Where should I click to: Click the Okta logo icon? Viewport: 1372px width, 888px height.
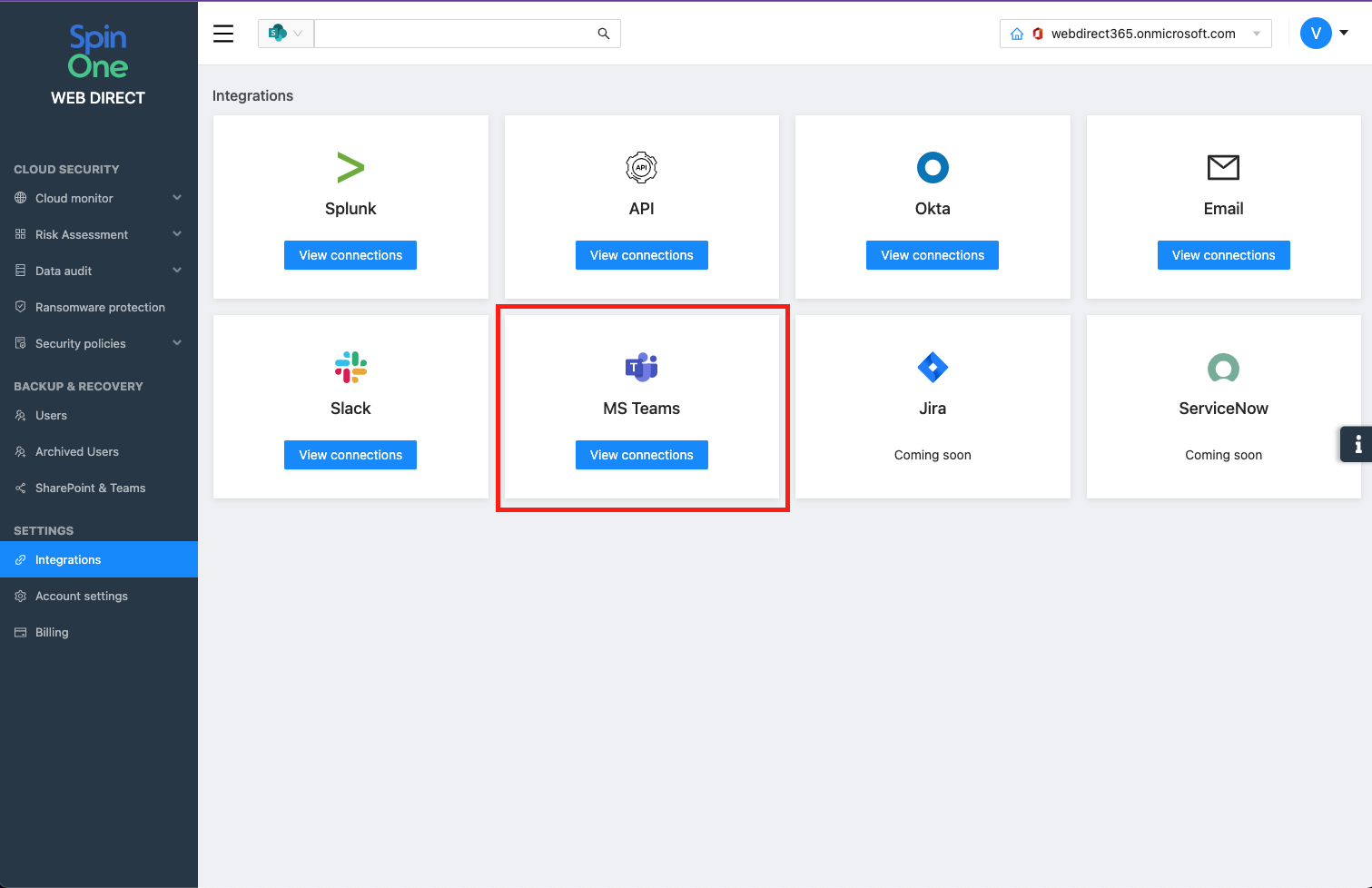coord(933,167)
